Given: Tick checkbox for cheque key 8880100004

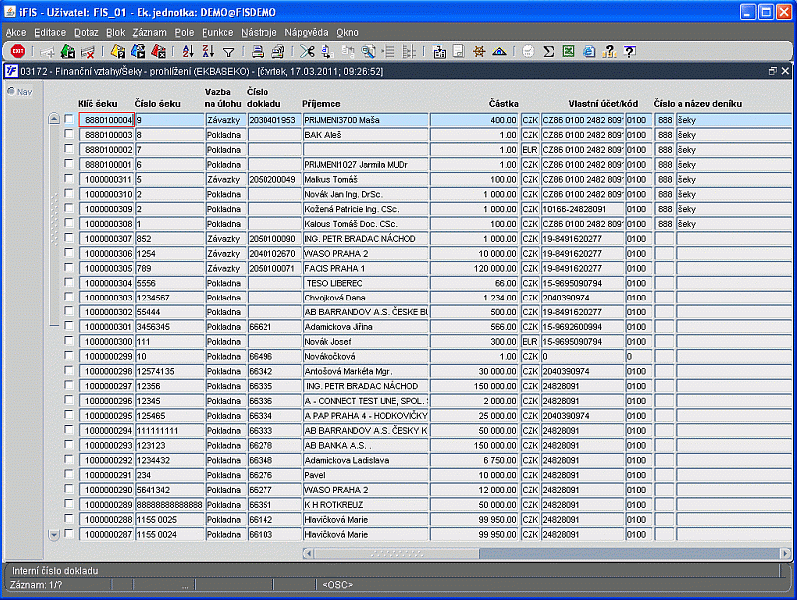Looking at the screenshot, I should [69, 120].
